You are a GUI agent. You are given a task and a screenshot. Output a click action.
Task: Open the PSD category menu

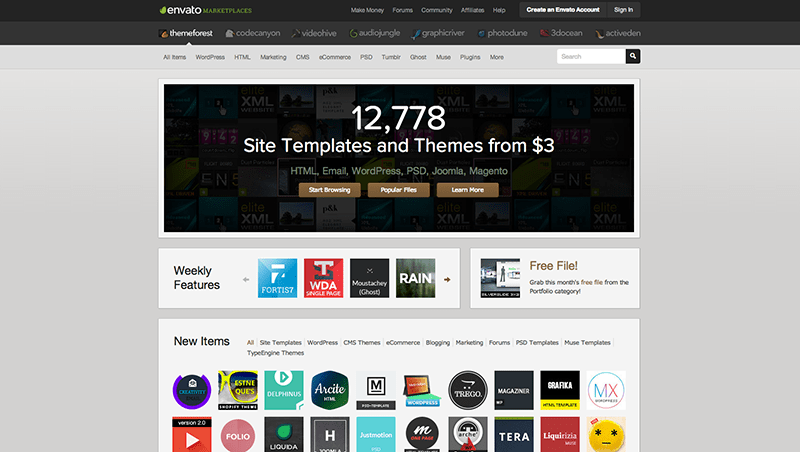tap(366, 57)
